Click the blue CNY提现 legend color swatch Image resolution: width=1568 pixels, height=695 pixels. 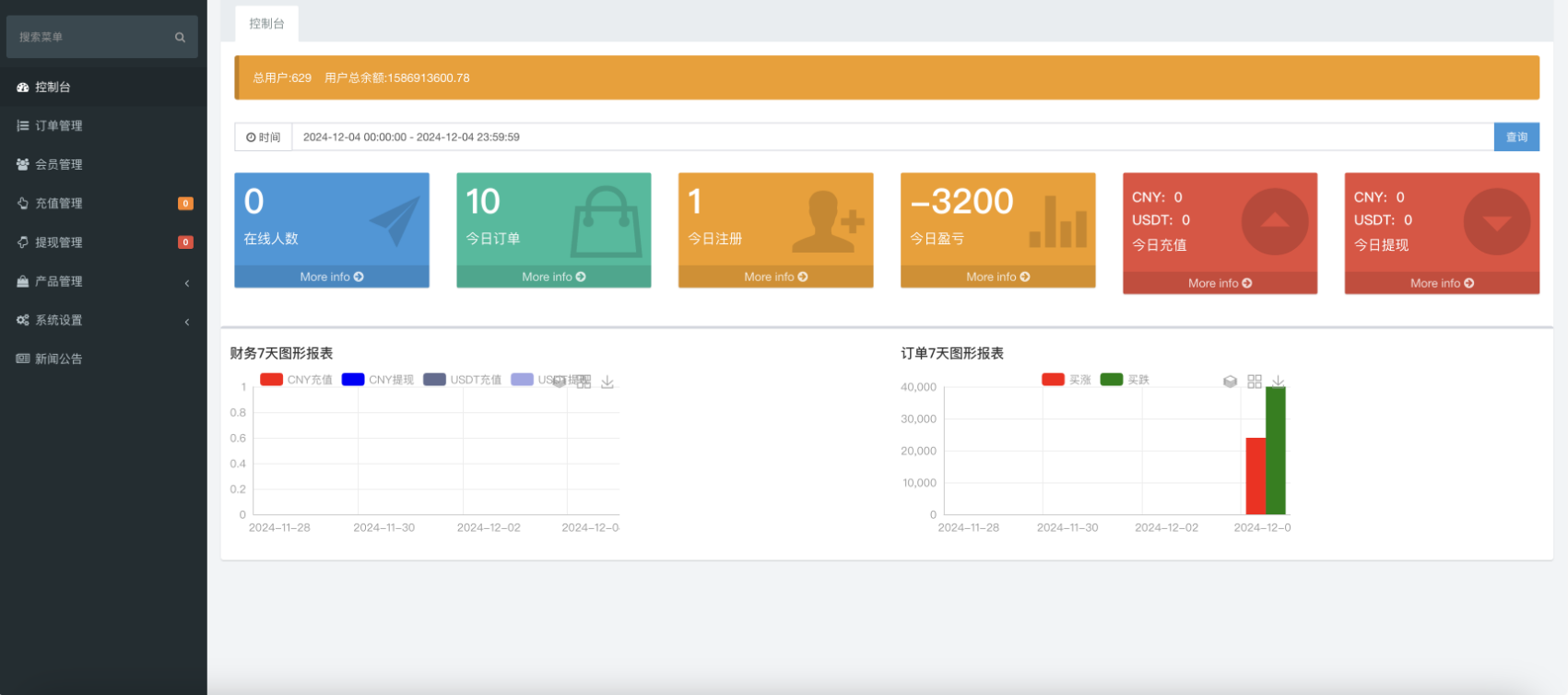pyautogui.click(x=353, y=380)
